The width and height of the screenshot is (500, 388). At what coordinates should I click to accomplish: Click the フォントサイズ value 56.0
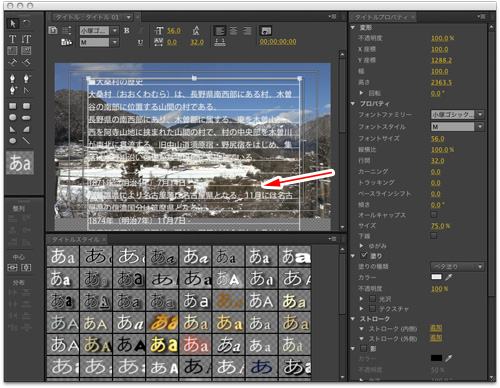(x=437, y=138)
